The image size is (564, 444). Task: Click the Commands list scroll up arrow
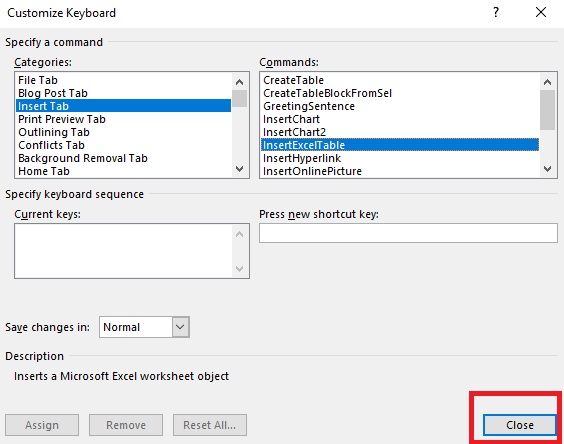pyautogui.click(x=547, y=82)
